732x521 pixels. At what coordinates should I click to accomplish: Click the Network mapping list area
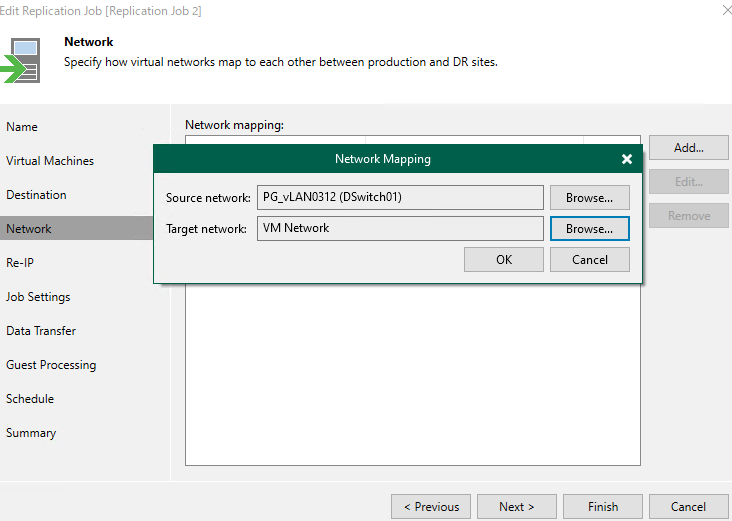tap(413, 373)
